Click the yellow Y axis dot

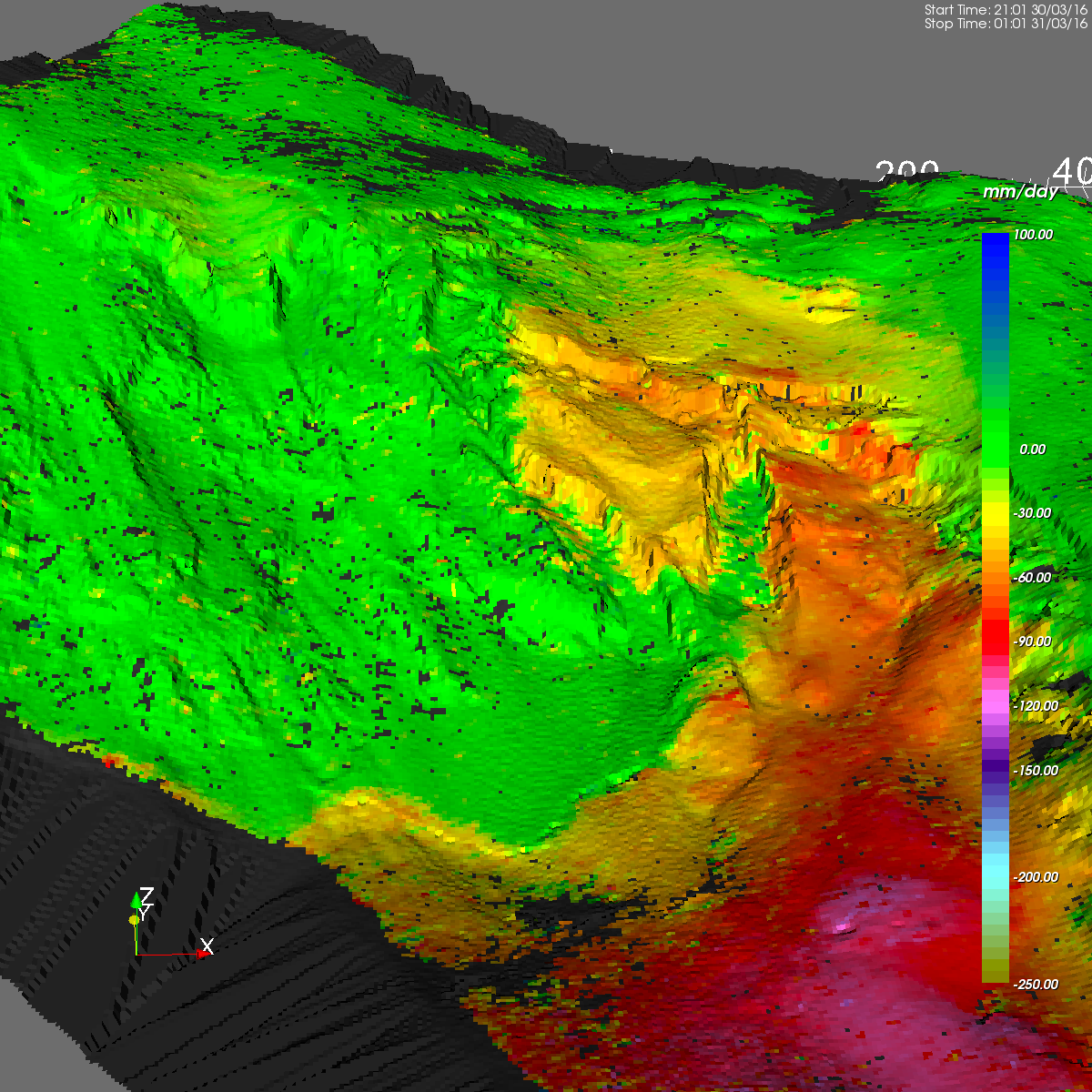(133, 920)
